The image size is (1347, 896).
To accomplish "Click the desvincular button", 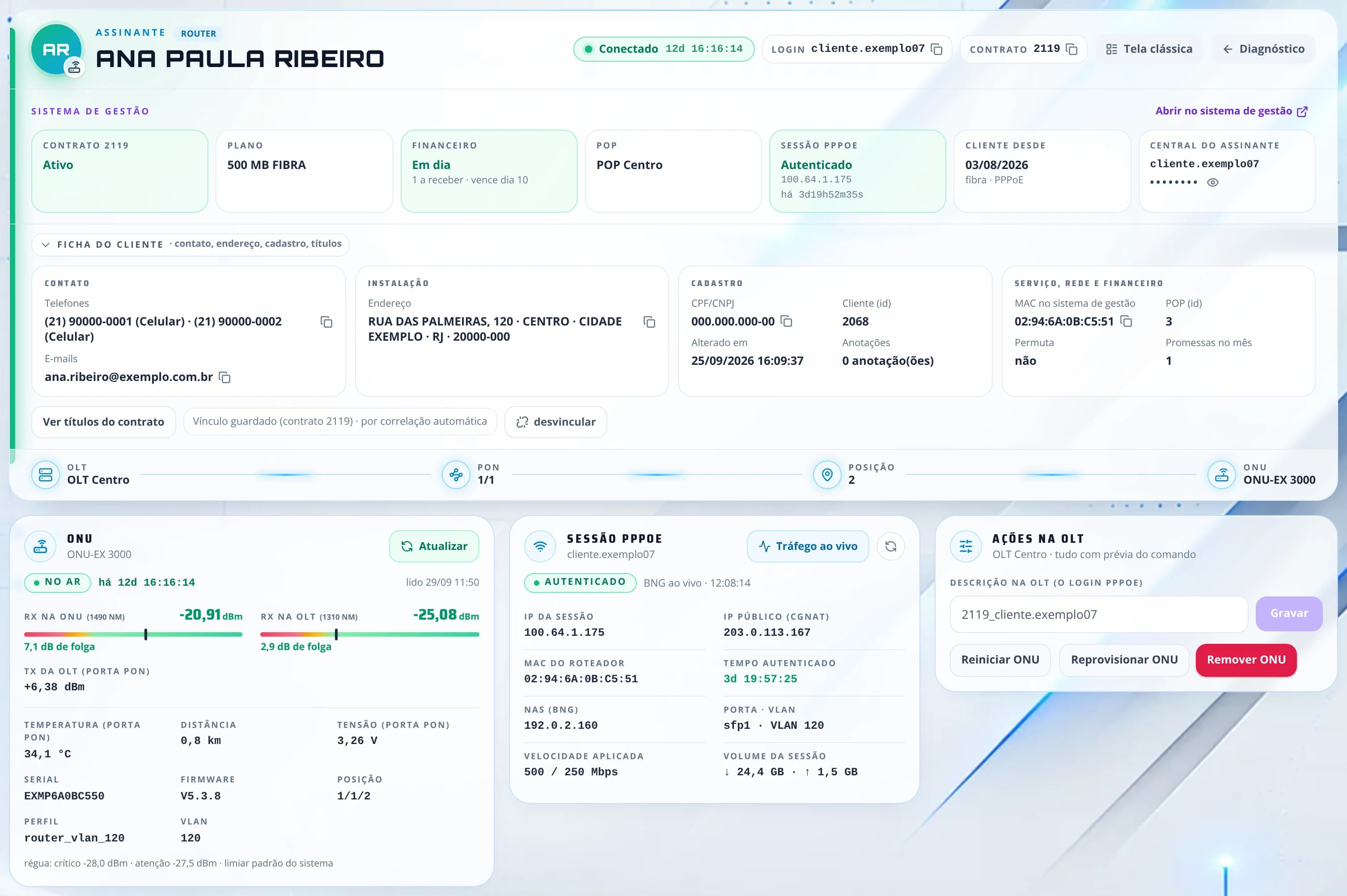I will pos(555,422).
